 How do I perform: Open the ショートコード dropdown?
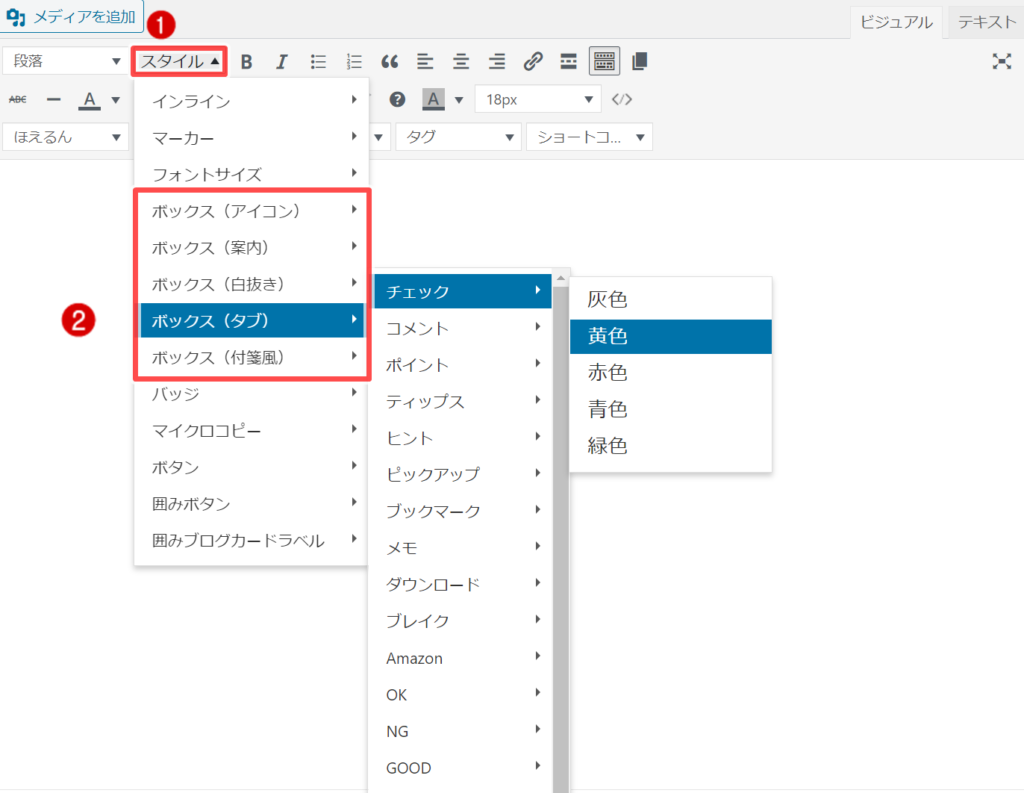click(590, 137)
